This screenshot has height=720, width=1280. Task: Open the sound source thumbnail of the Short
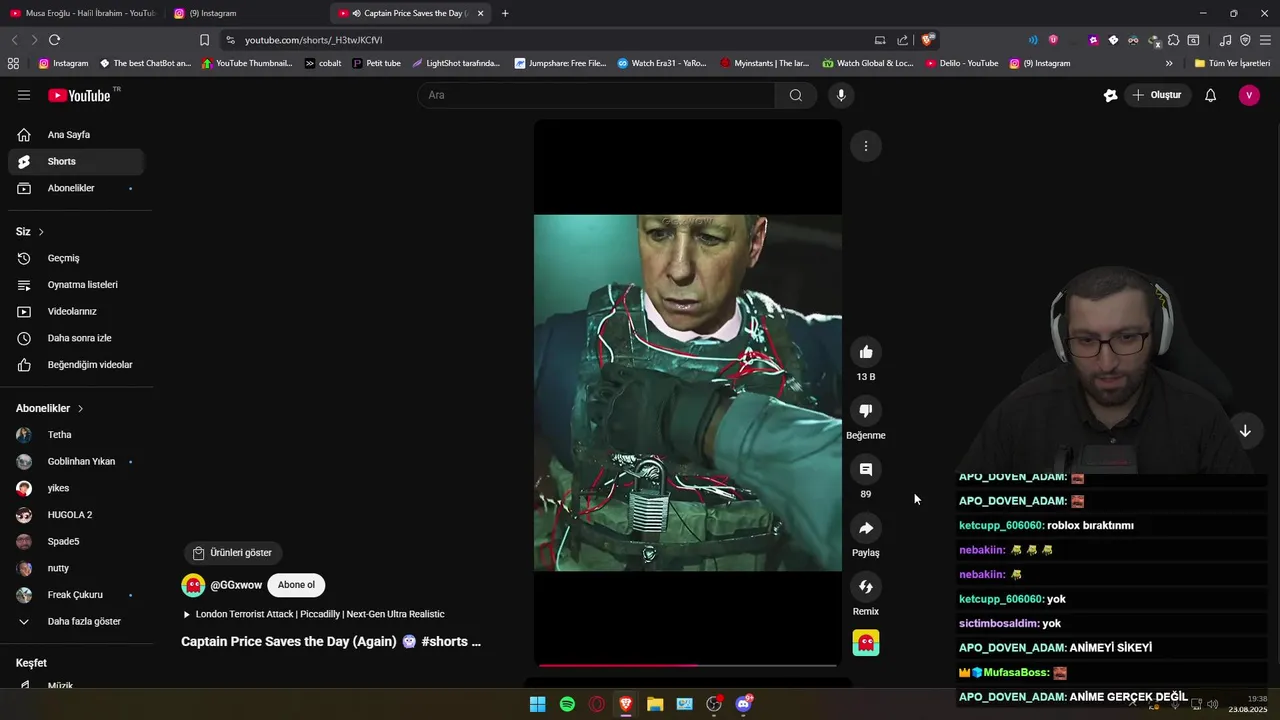[x=866, y=643]
